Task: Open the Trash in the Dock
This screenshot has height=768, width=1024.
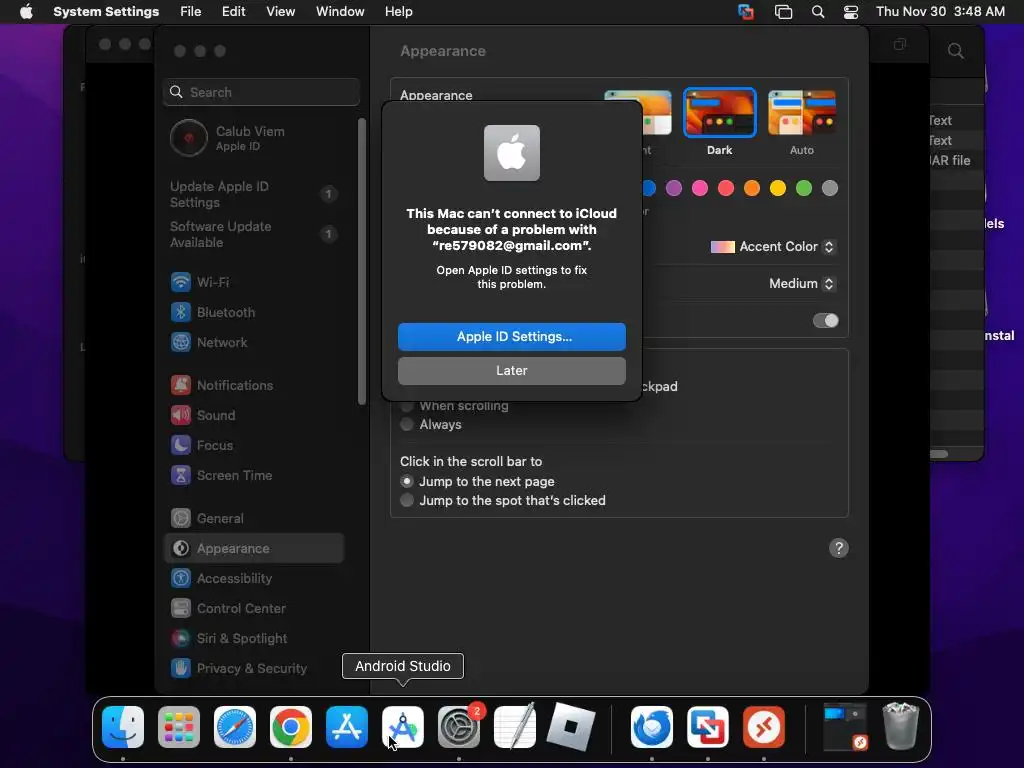Action: [901, 726]
